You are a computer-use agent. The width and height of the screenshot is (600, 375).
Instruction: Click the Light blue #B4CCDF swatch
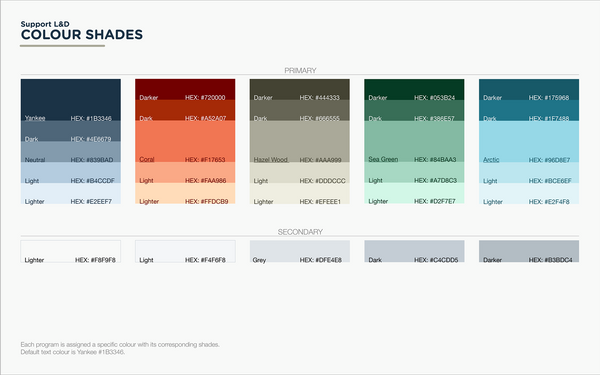(71, 173)
